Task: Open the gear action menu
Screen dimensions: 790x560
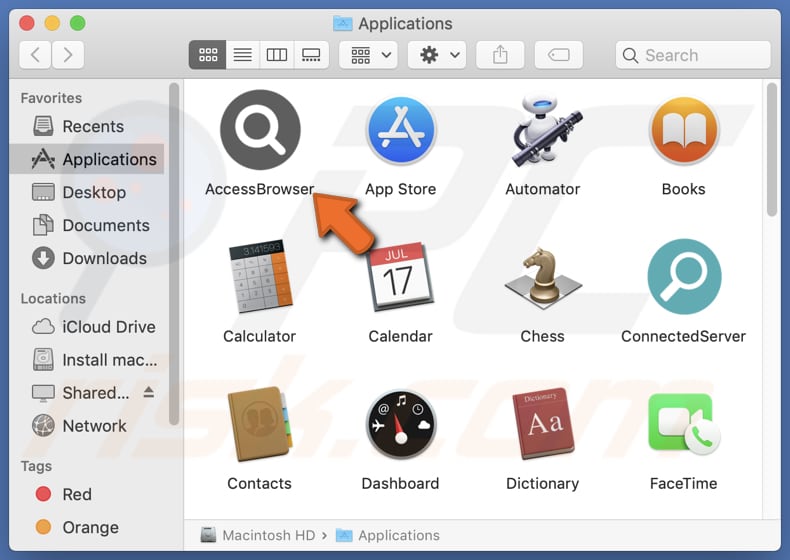Action: [x=436, y=54]
